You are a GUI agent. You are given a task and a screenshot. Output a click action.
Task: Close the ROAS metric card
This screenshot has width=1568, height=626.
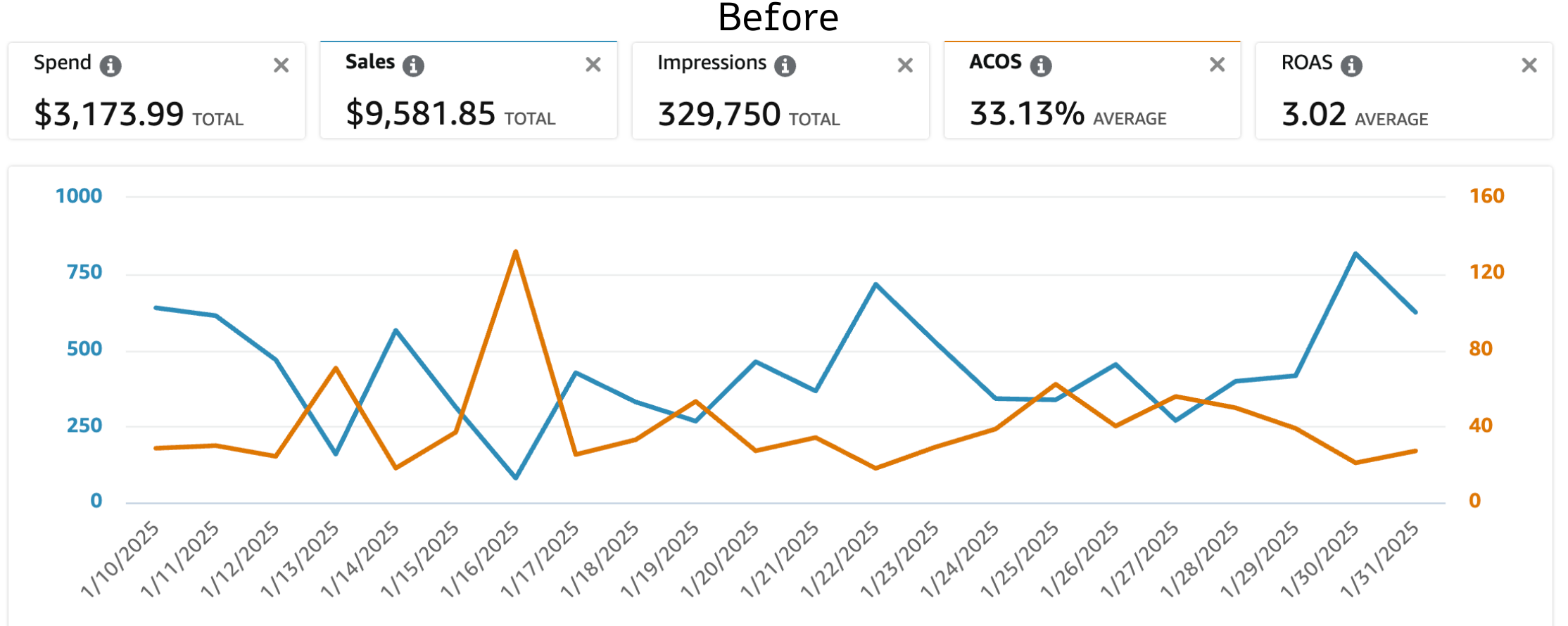point(1529,65)
